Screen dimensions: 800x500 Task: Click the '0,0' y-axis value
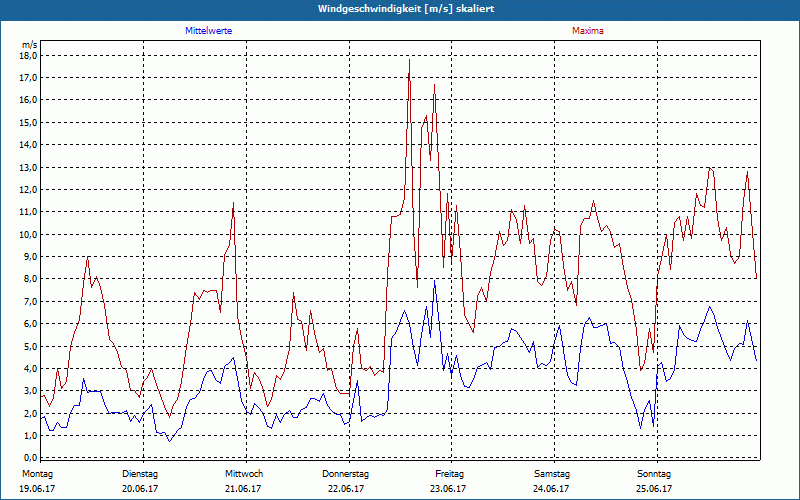coord(31,458)
